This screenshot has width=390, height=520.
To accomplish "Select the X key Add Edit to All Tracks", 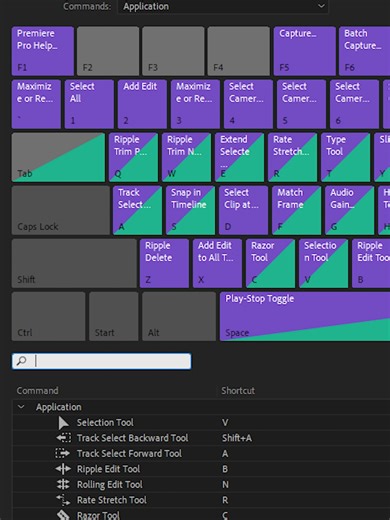I will pyautogui.click(x=217, y=263).
